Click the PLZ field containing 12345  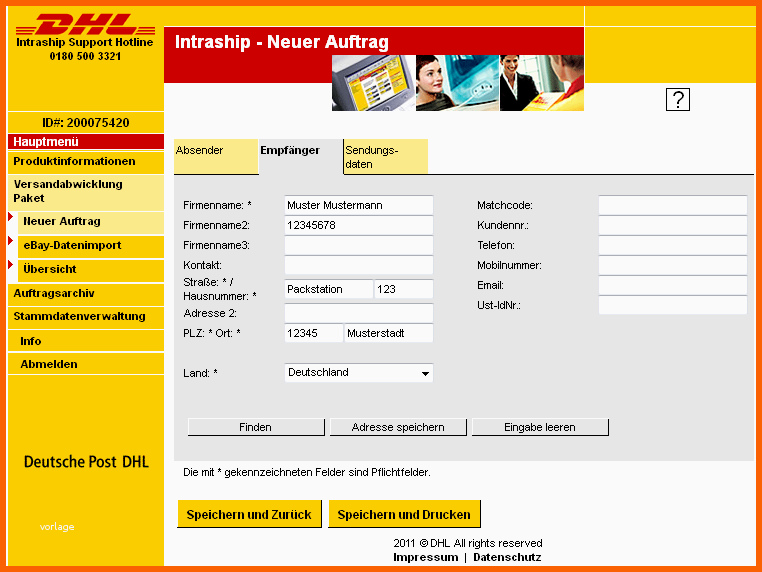(x=313, y=333)
